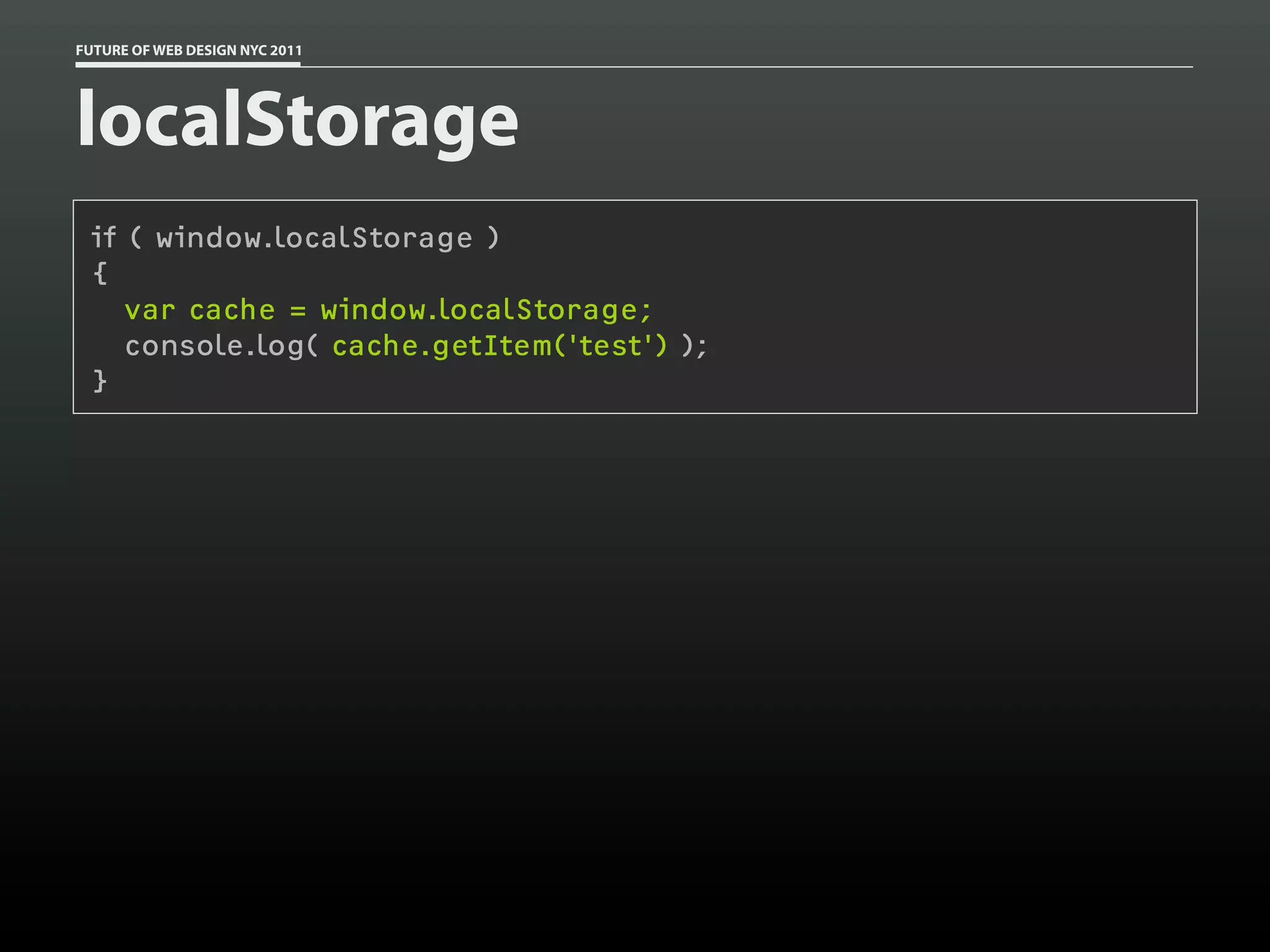Click the thick underline beneath the header text

(x=188, y=63)
